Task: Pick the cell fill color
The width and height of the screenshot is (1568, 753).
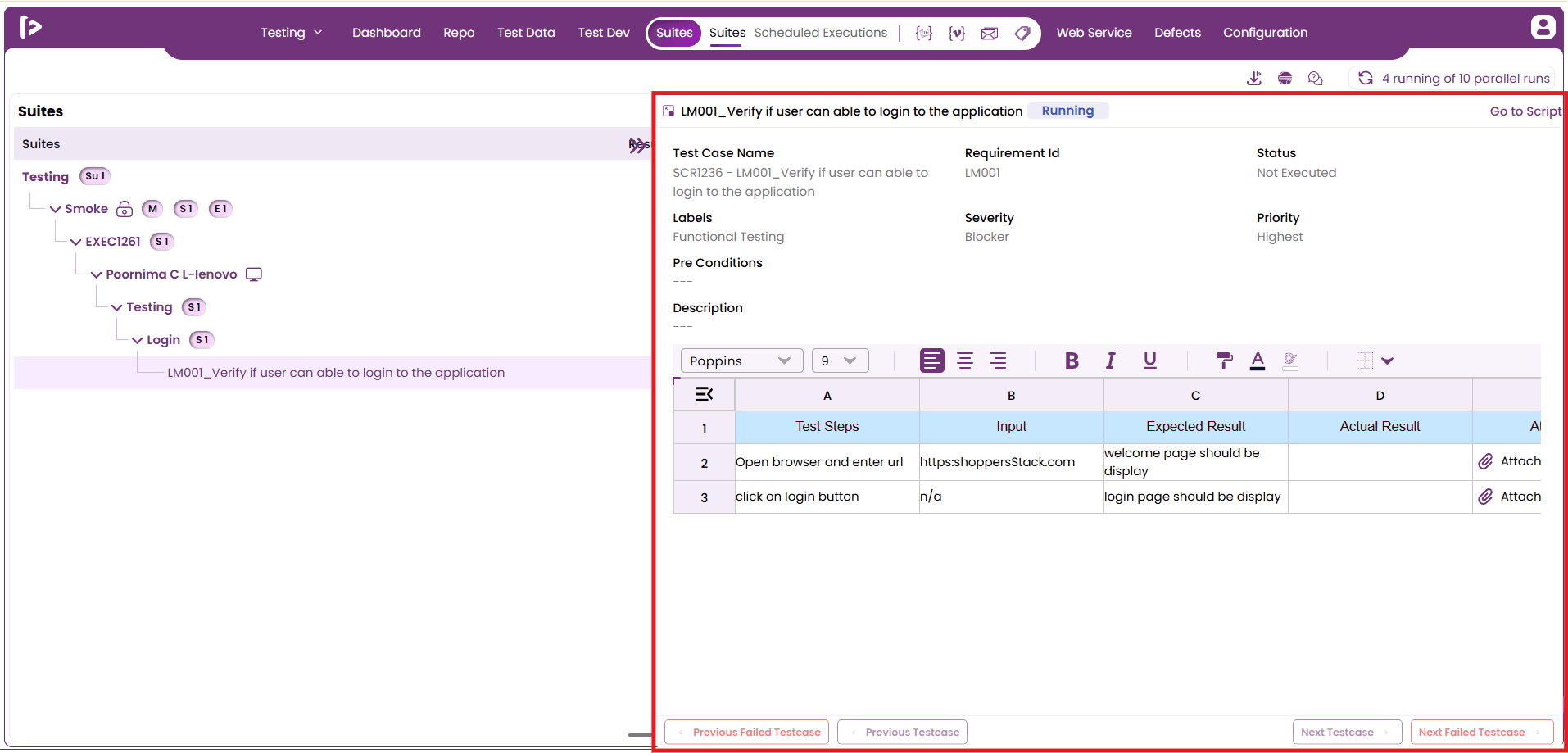Action: (x=1290, y=361)
